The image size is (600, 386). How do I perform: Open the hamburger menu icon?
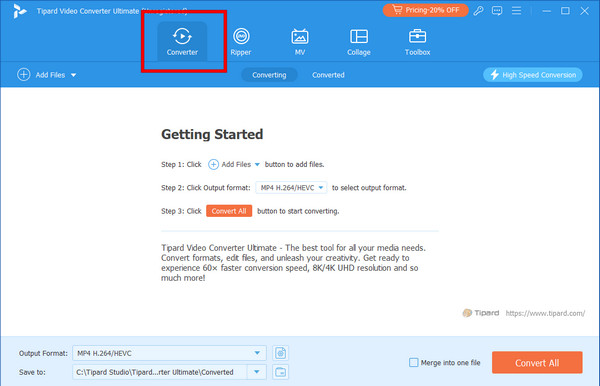point(516,11)
